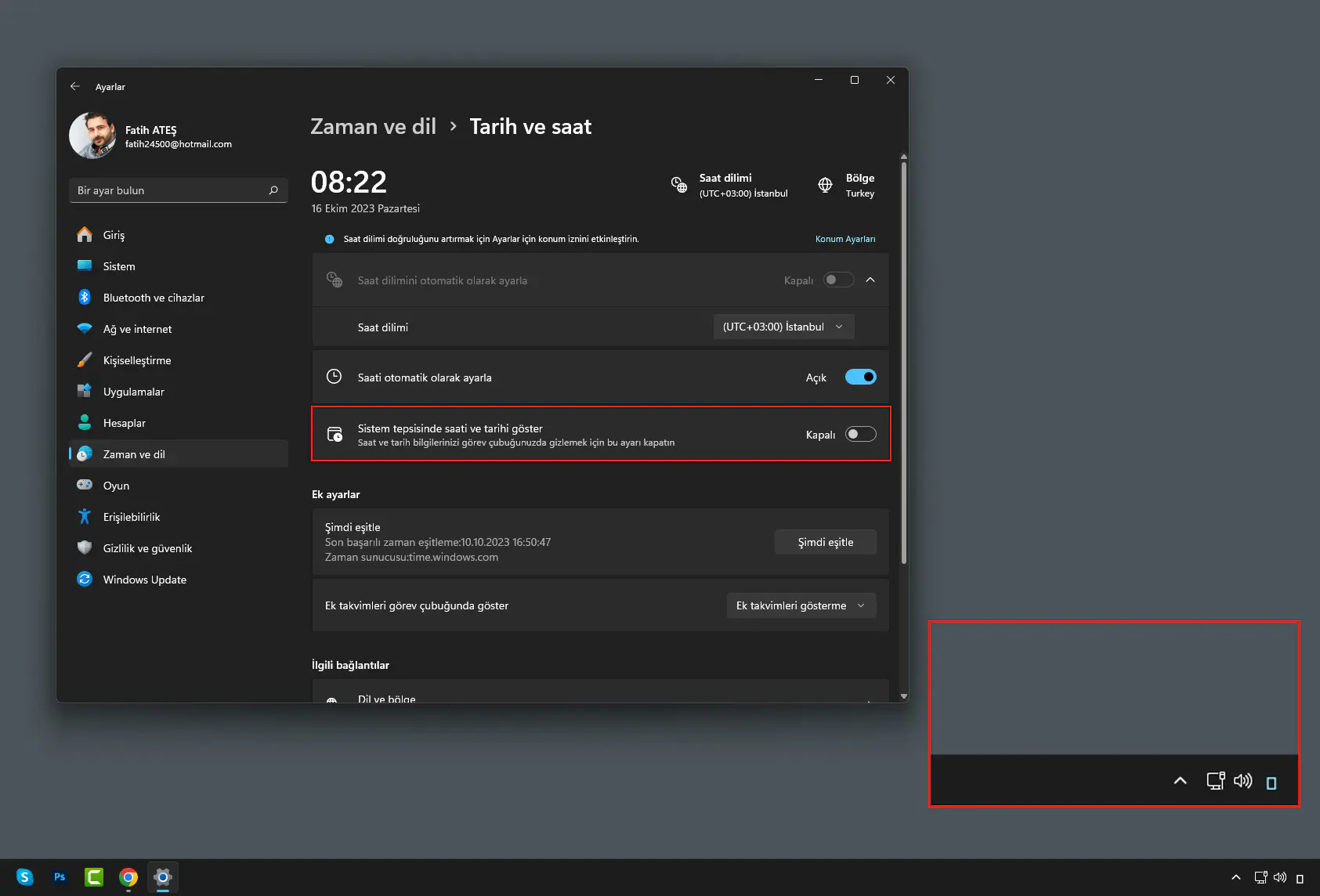Open the Oyun settings section
The image size is (1320, 896).
click(117, 485)
